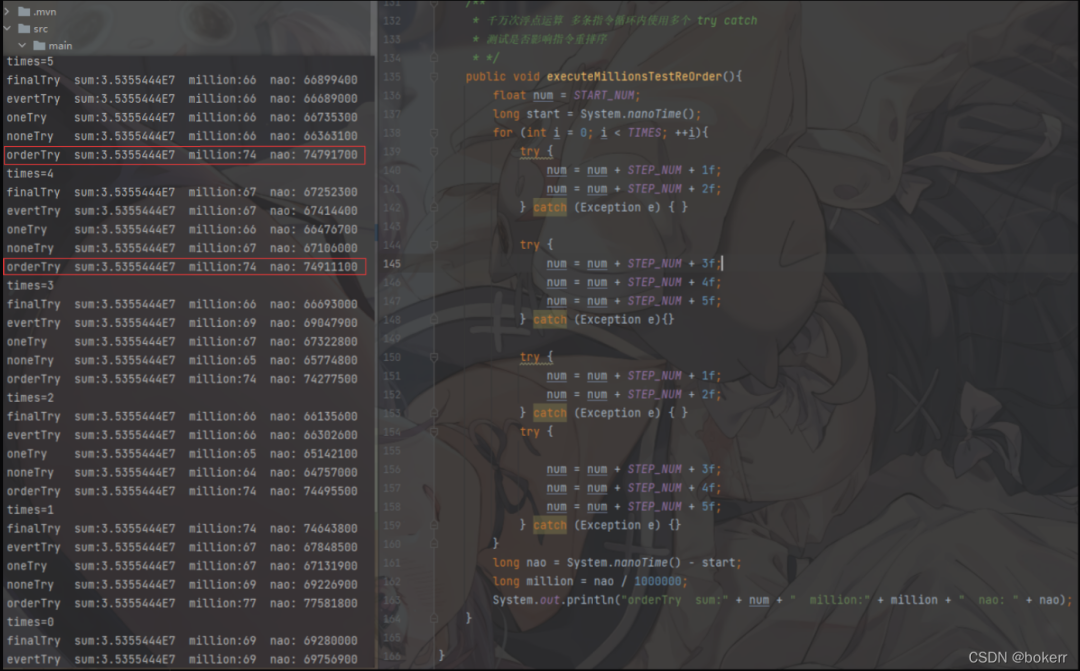
Task: Click line number 145 in the gutter
Action: [x=392, y=263]
